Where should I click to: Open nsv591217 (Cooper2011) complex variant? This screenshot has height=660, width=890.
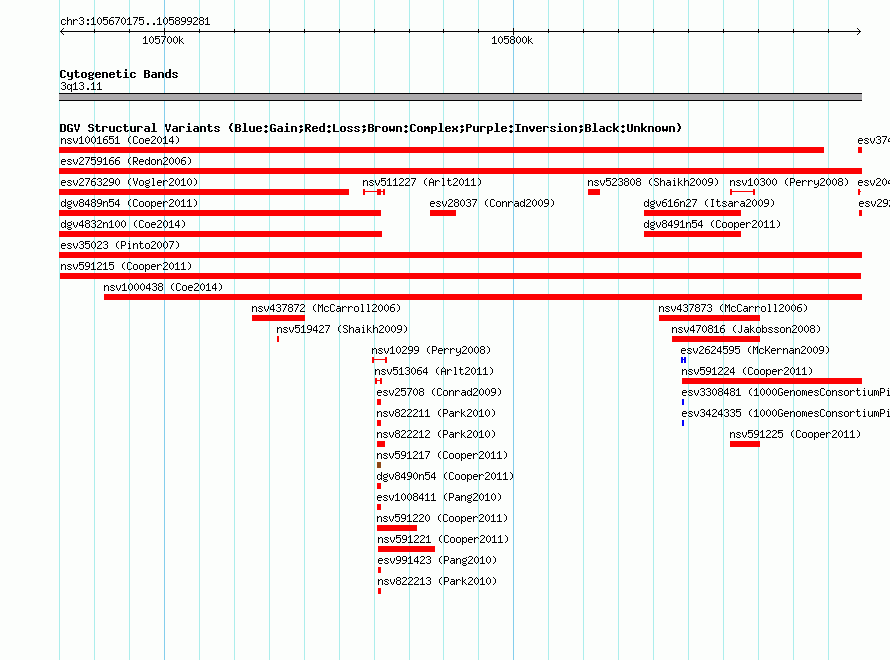tap(442, 455)
